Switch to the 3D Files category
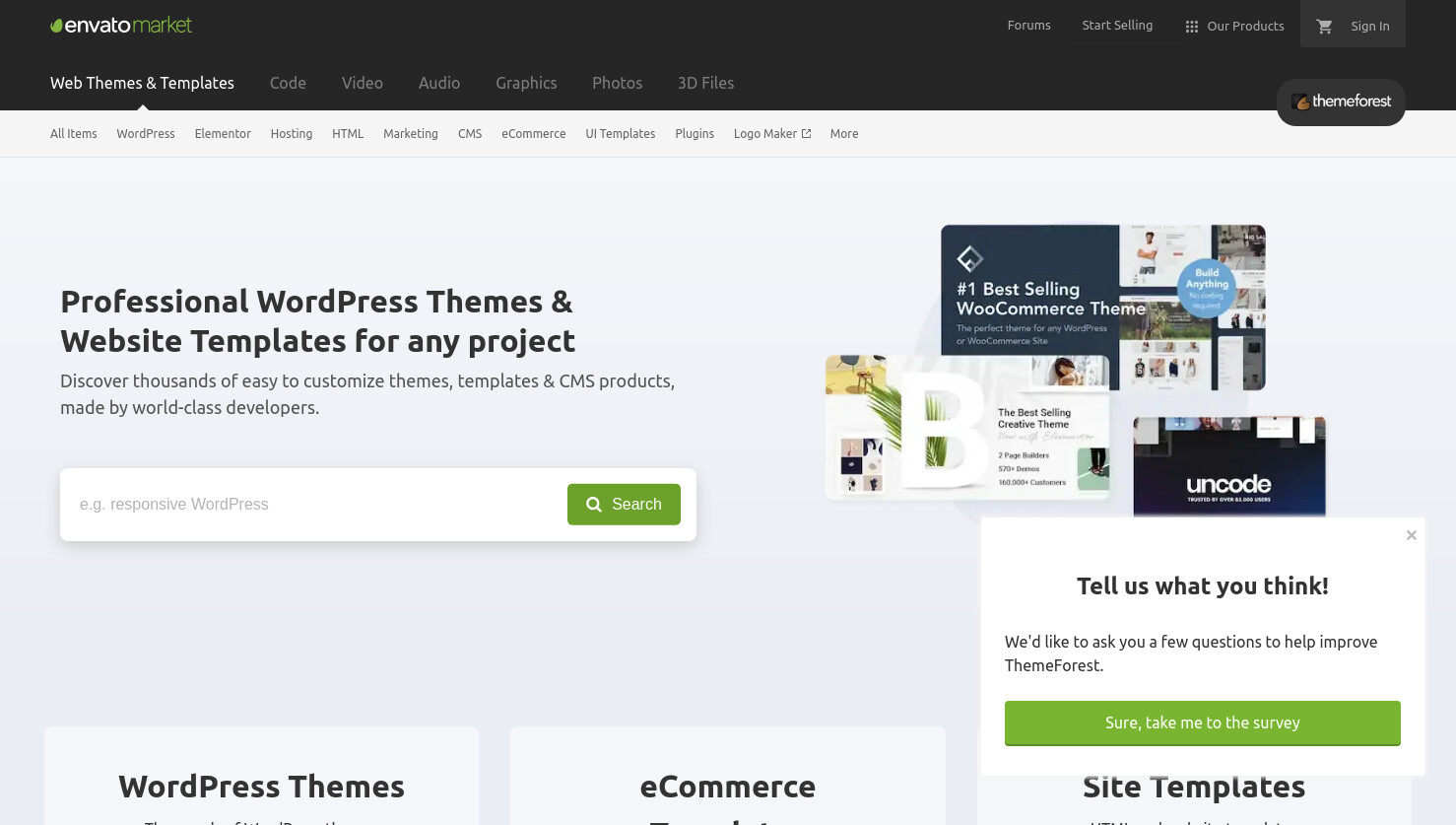Image resolution: width=1456 pixels, height=825 pixels. click(x=705, y=83)
